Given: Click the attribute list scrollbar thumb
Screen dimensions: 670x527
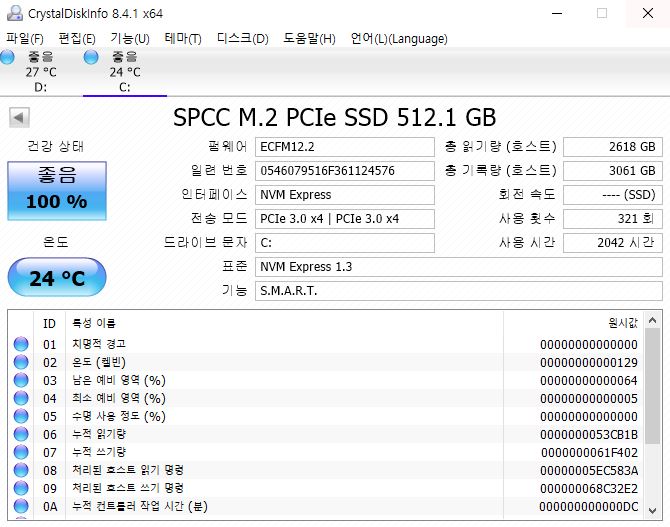Looking at the screenshot, I should point(652,386).
